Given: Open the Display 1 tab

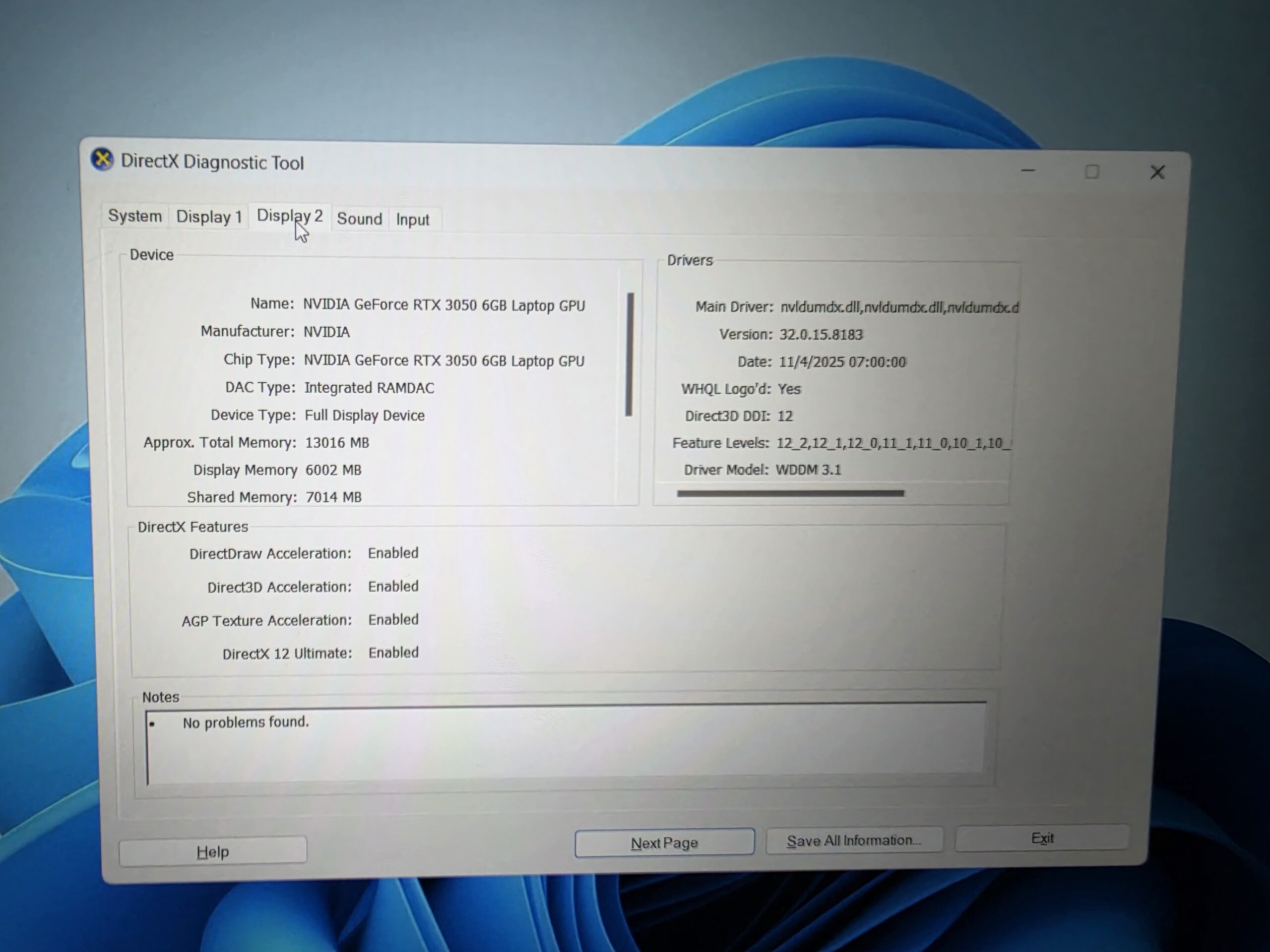Looking at the screenshot, I should [x=209, y=217].
